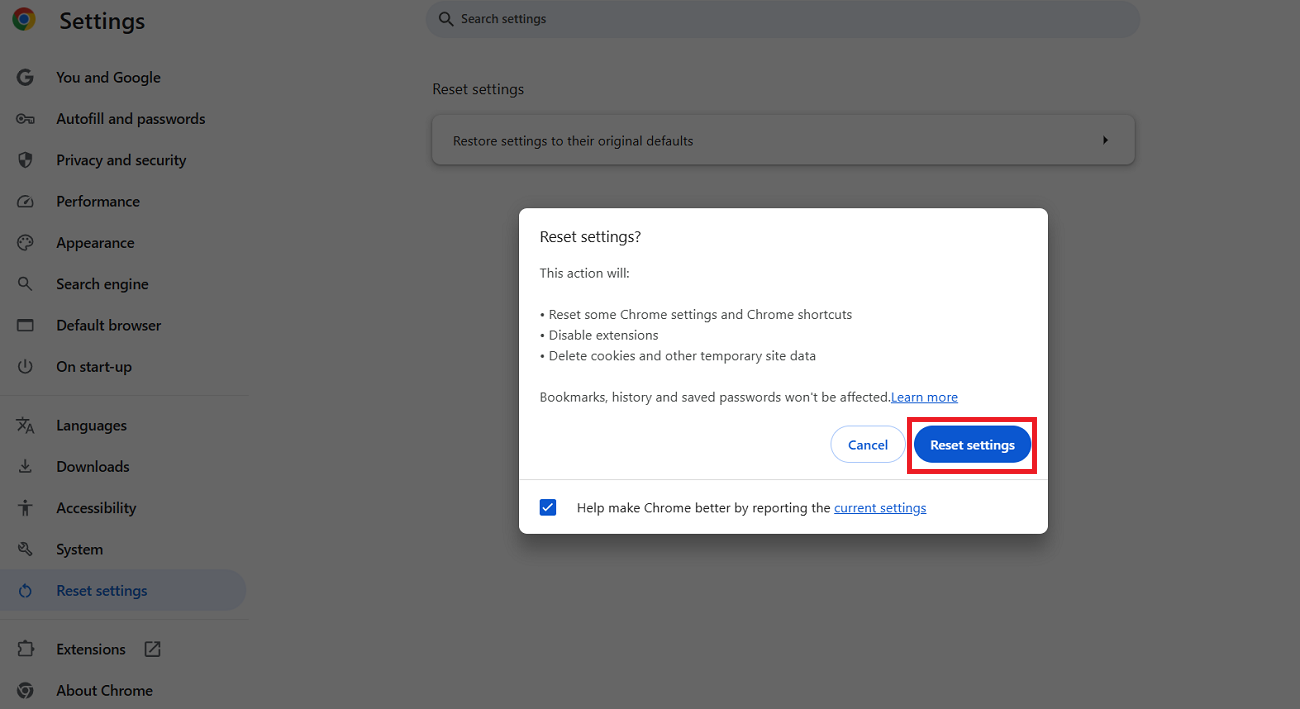Viewport: 1300px width, 709px height.
Task: Click the speedometer icon for Performance
Action: [25, 201]
